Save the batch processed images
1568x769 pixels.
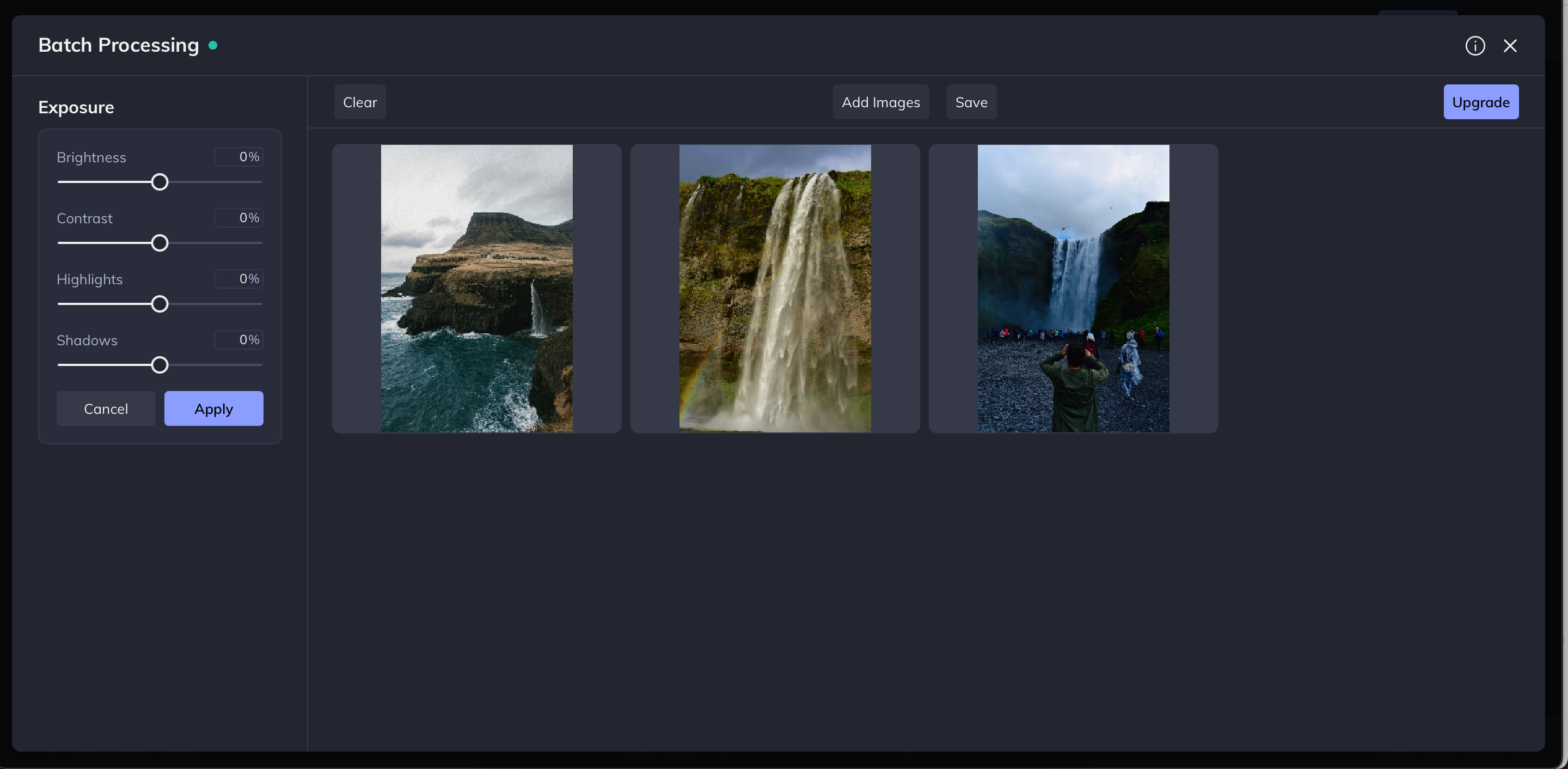971,102
